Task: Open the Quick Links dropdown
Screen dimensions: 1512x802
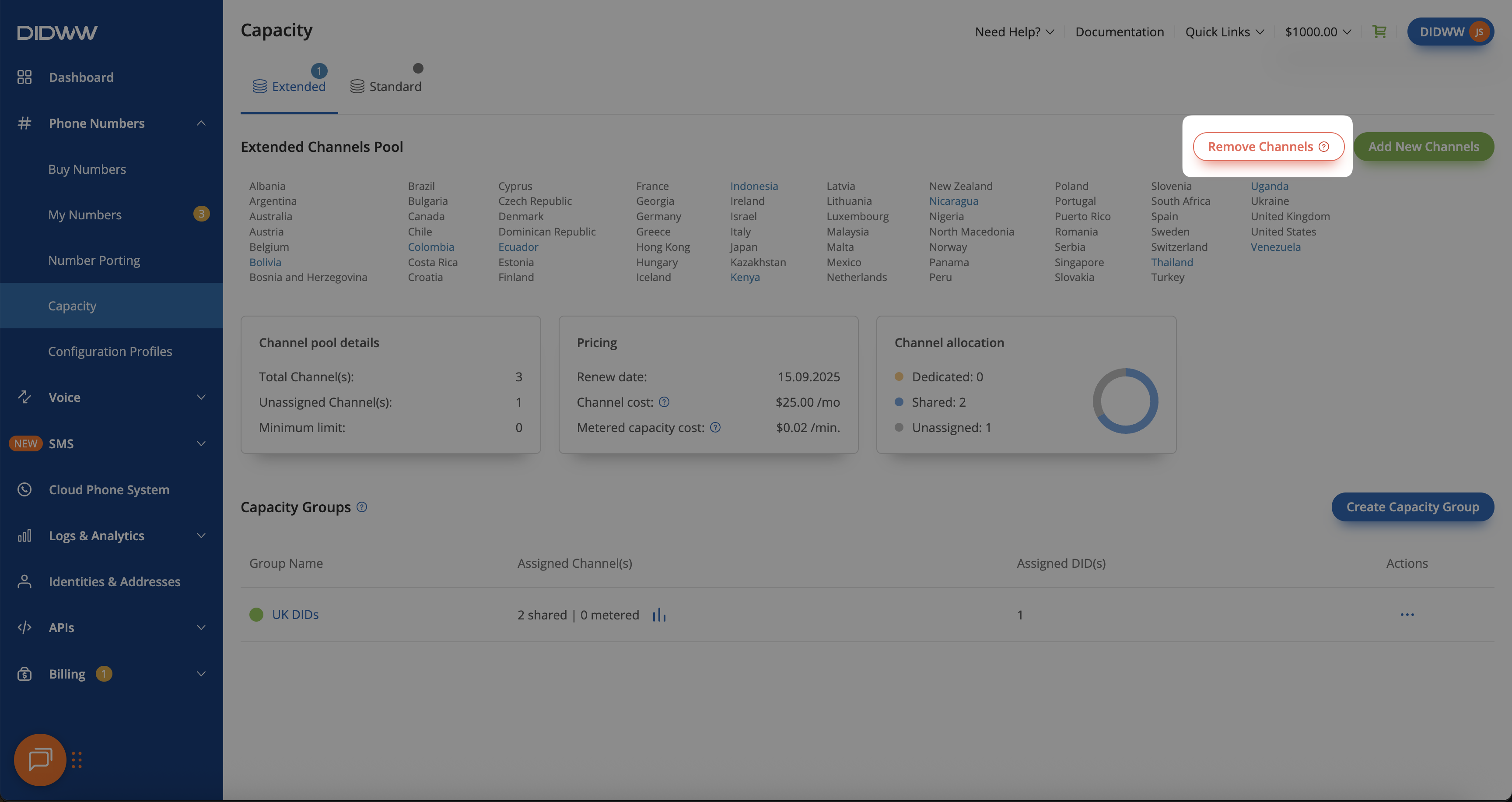Action: point(1225,32)
